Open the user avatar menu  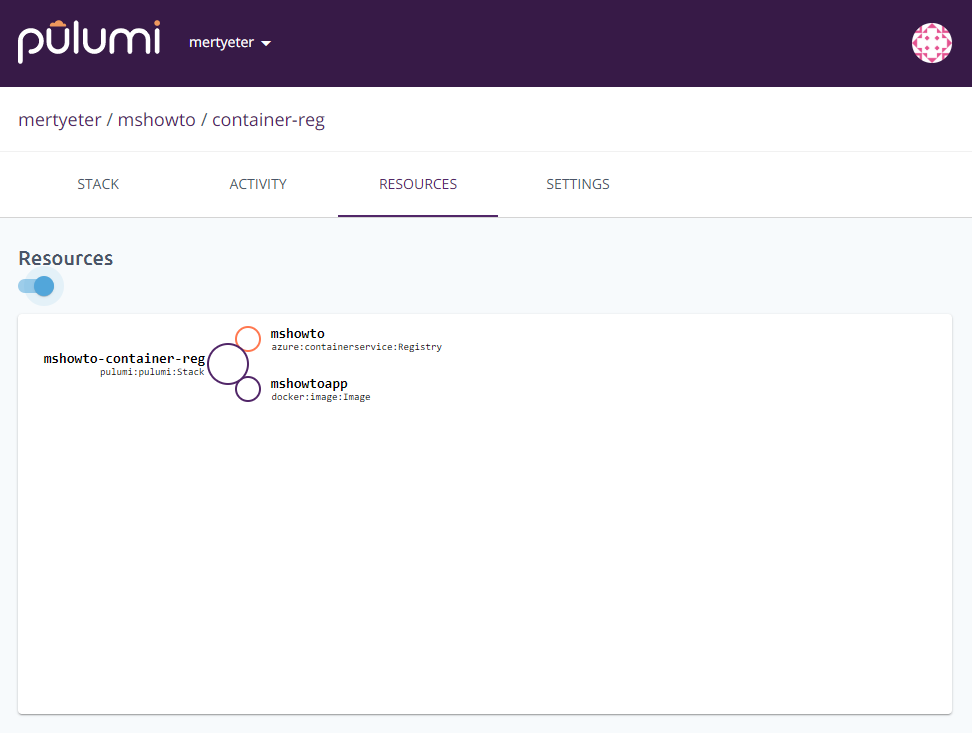931,43
